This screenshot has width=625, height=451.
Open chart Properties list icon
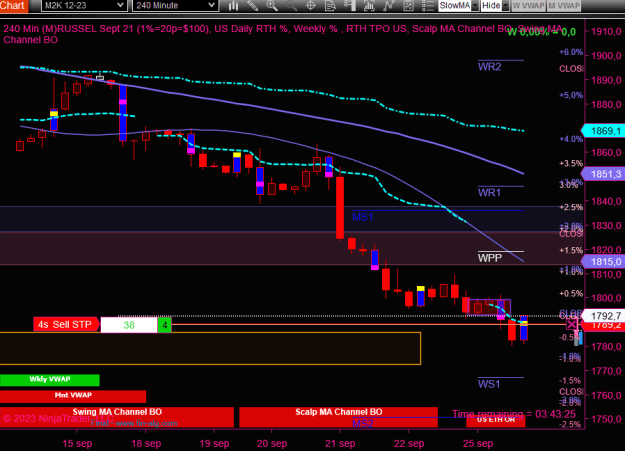[427, 6]
